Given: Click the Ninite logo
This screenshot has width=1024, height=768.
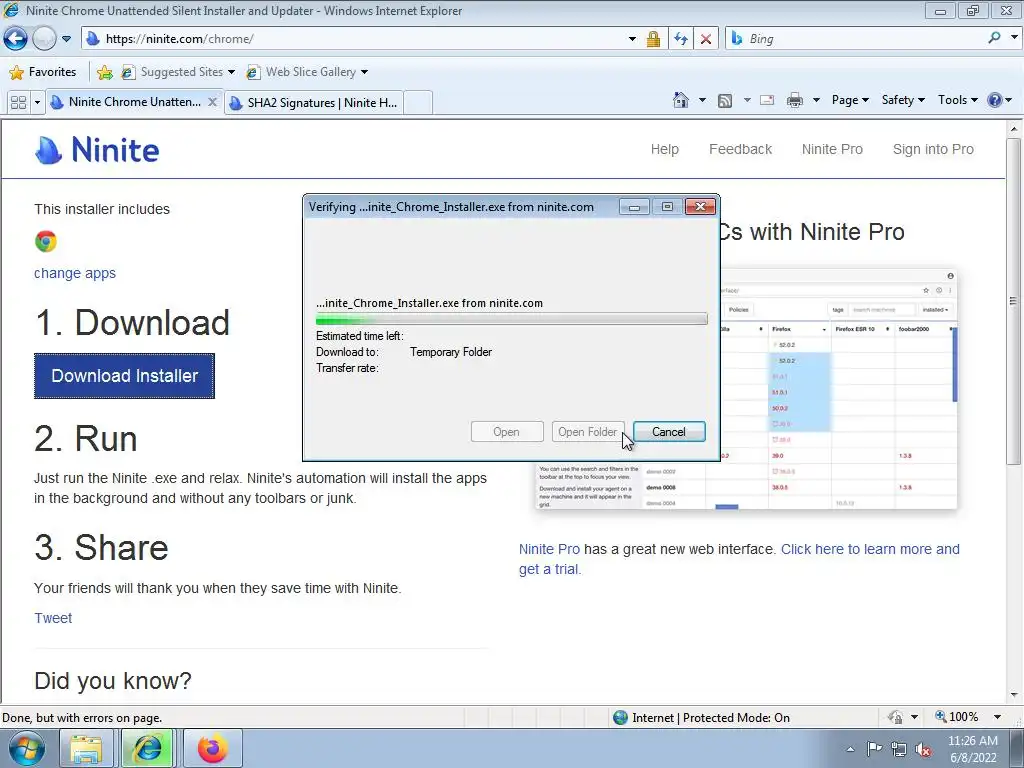Looking at the screenshot, I should click(x=97, y=150).
